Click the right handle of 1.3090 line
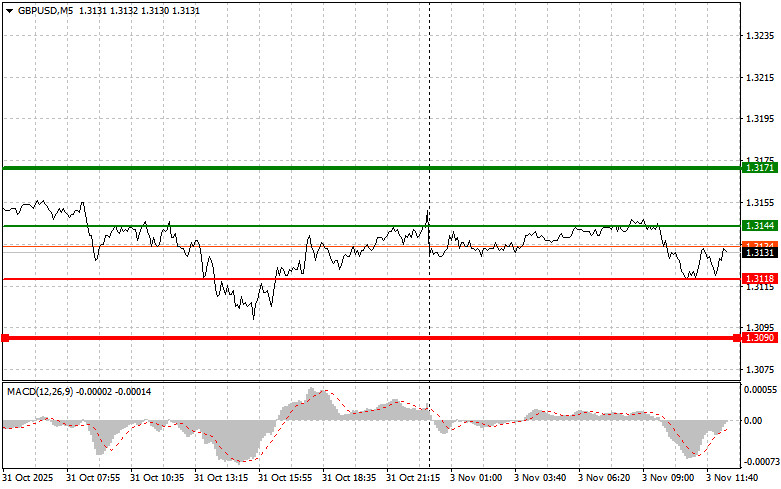 tap(737, 338)
